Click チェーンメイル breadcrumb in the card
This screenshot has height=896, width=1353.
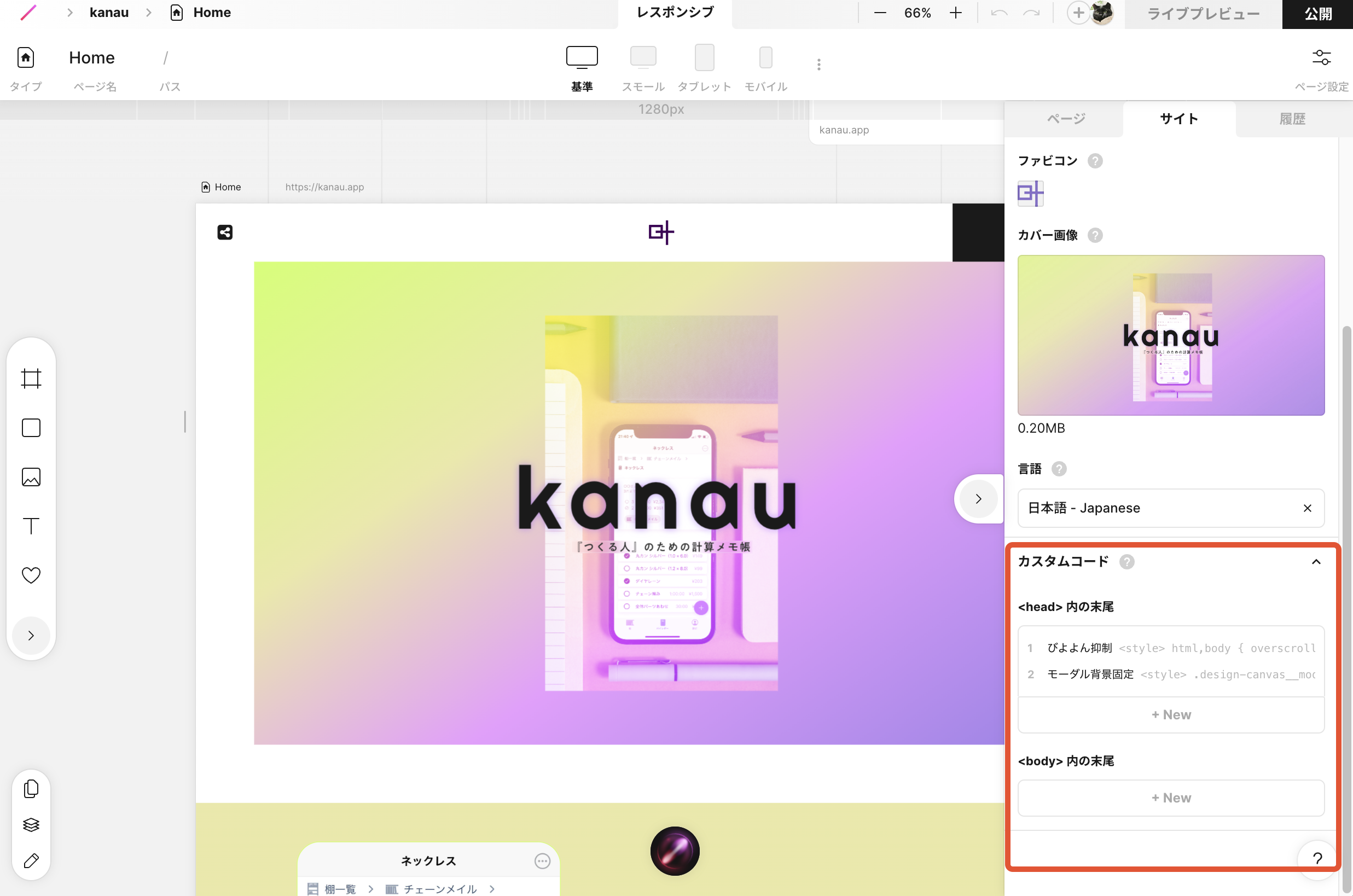click(x=431, y=889)
